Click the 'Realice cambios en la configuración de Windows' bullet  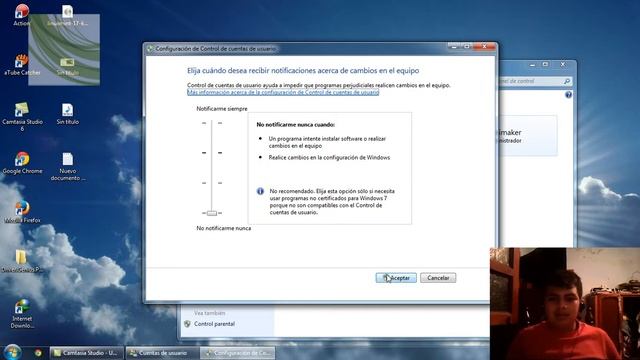point(329,158)
